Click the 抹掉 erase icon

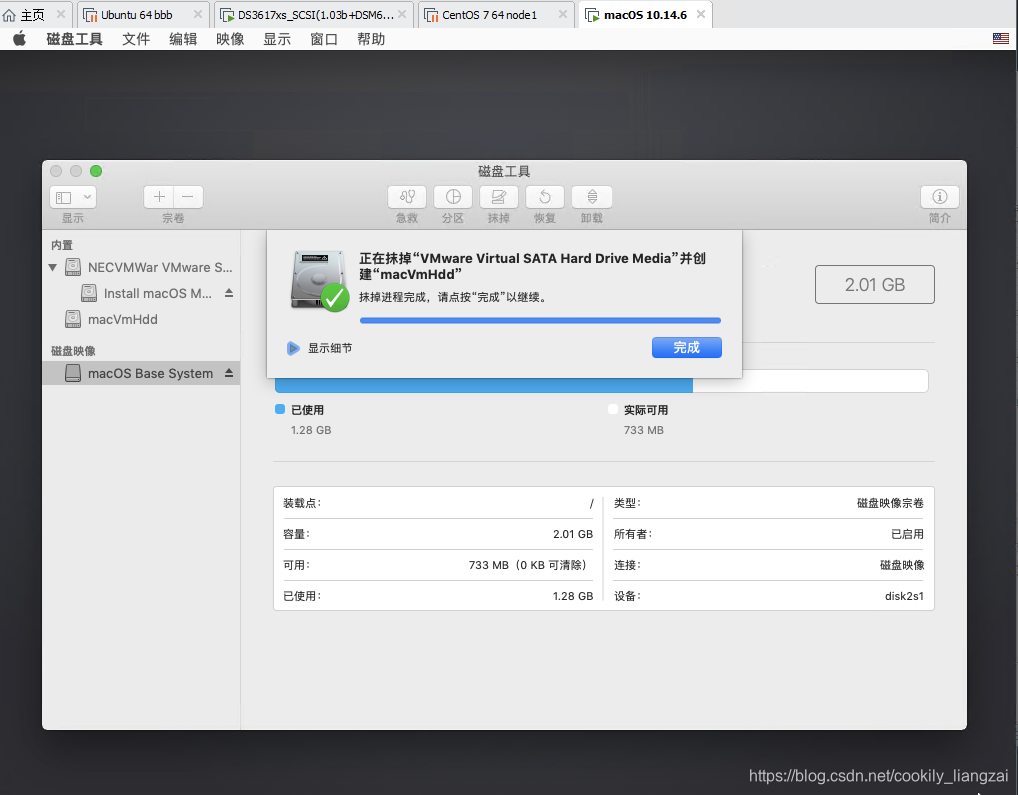499,197
